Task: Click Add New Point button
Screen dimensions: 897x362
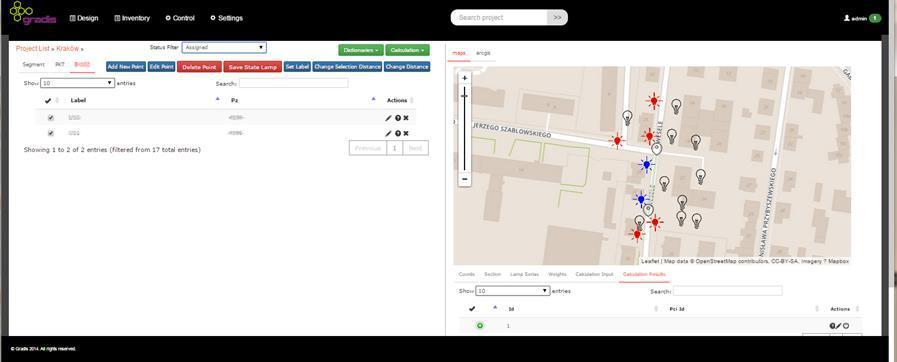Action: [126, 67]
